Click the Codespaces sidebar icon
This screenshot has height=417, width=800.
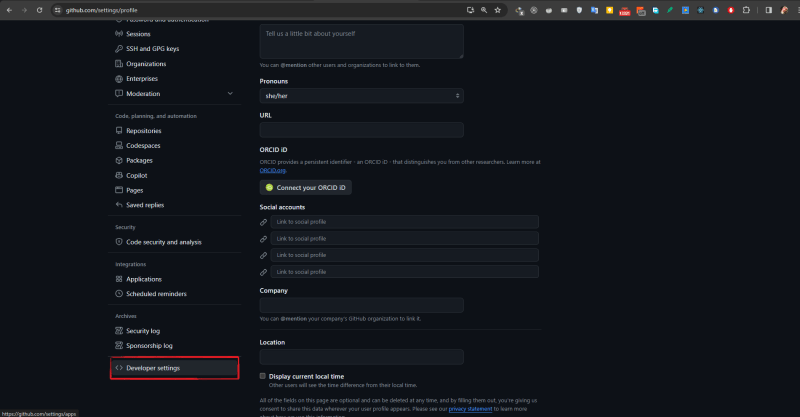pos(119,145)
